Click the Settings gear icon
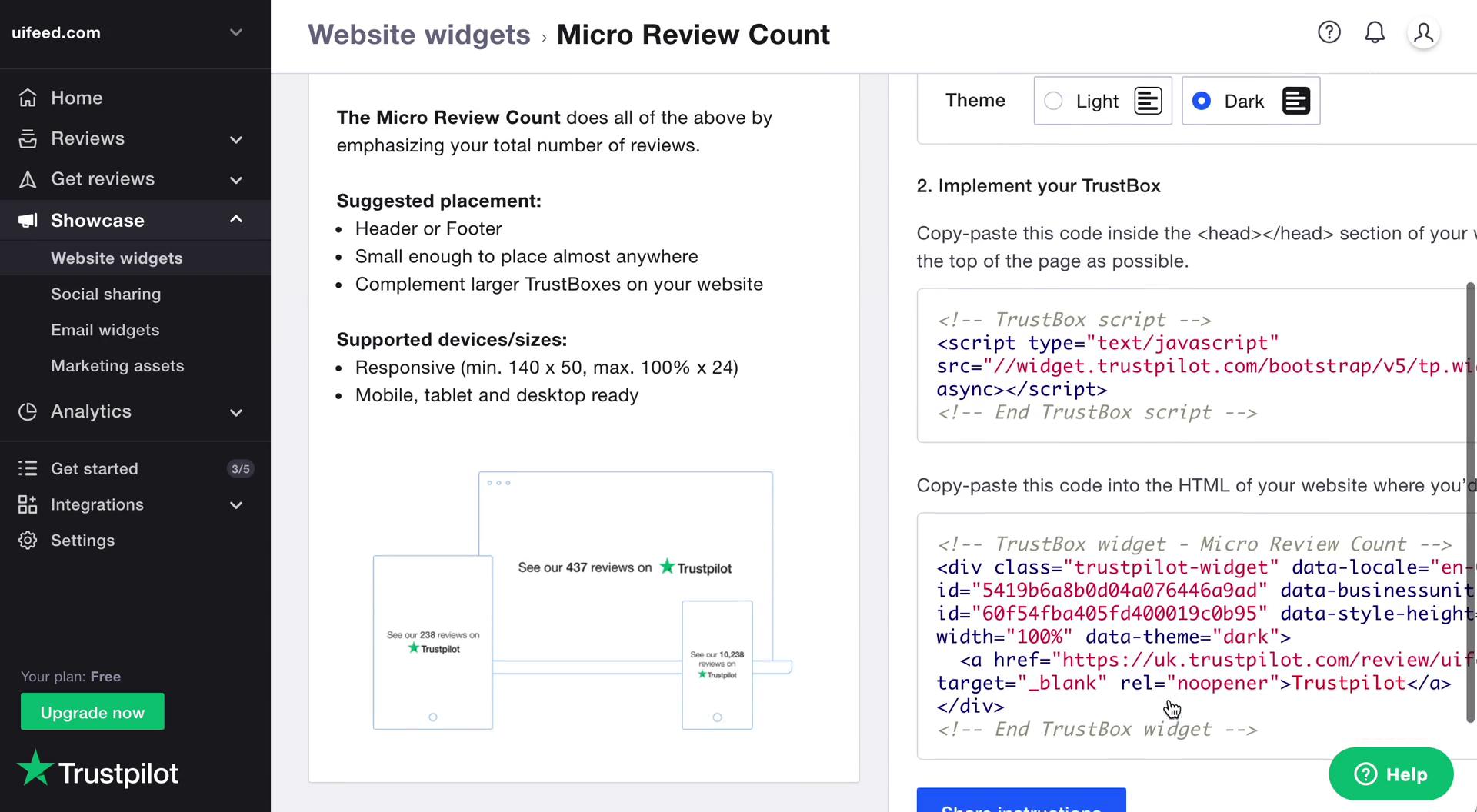 [28, 541]
